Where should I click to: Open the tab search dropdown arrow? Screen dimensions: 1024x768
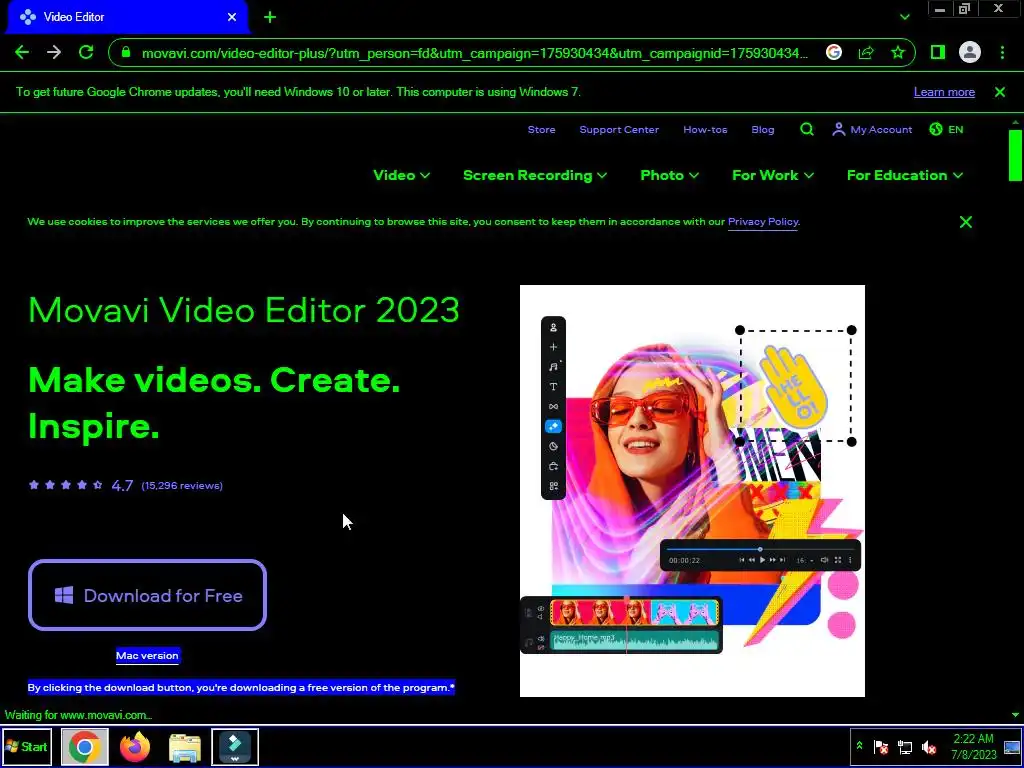click(x=904, y=17)
